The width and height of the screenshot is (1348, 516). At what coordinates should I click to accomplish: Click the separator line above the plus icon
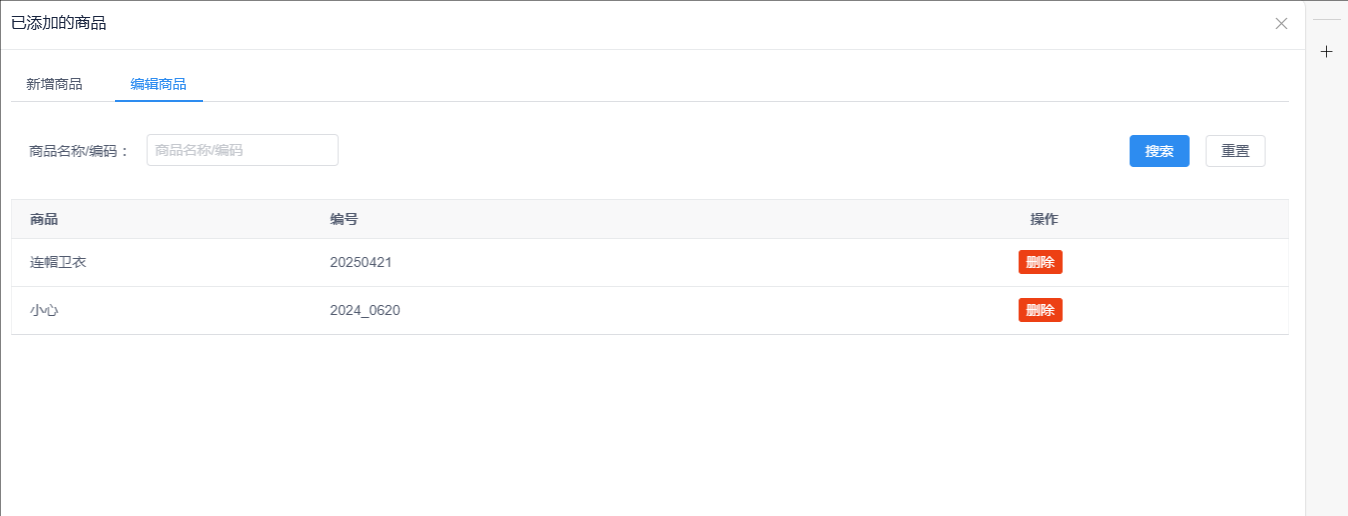coord(1327,20)
